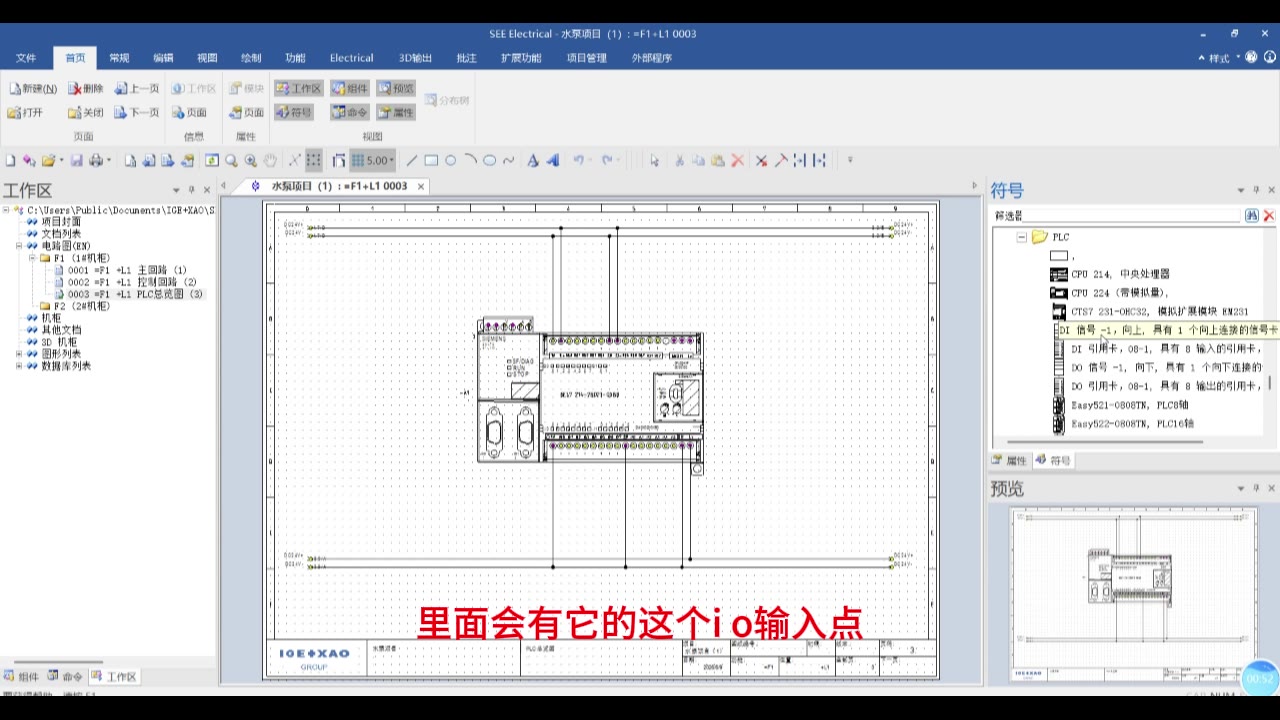The width and height of the screenshot is (1280, 720).
Task: Select the line drawing tool
Action: click(412, 160)
